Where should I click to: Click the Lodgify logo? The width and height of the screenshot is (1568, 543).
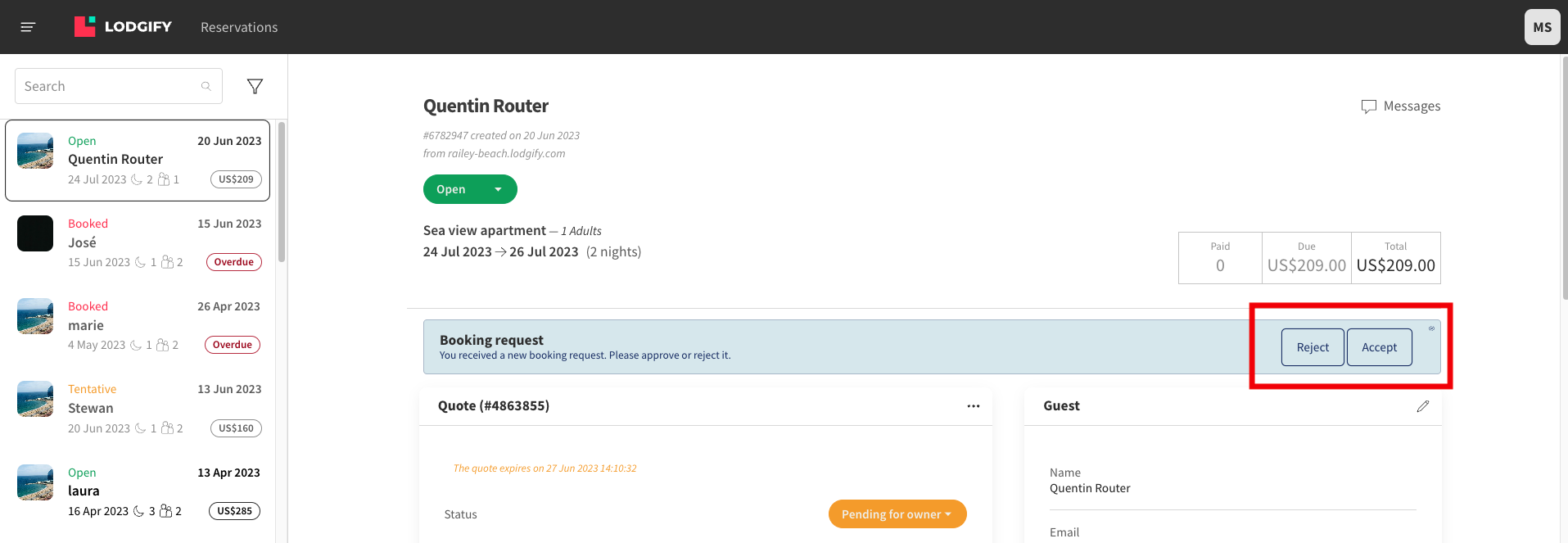coord(123,27)
